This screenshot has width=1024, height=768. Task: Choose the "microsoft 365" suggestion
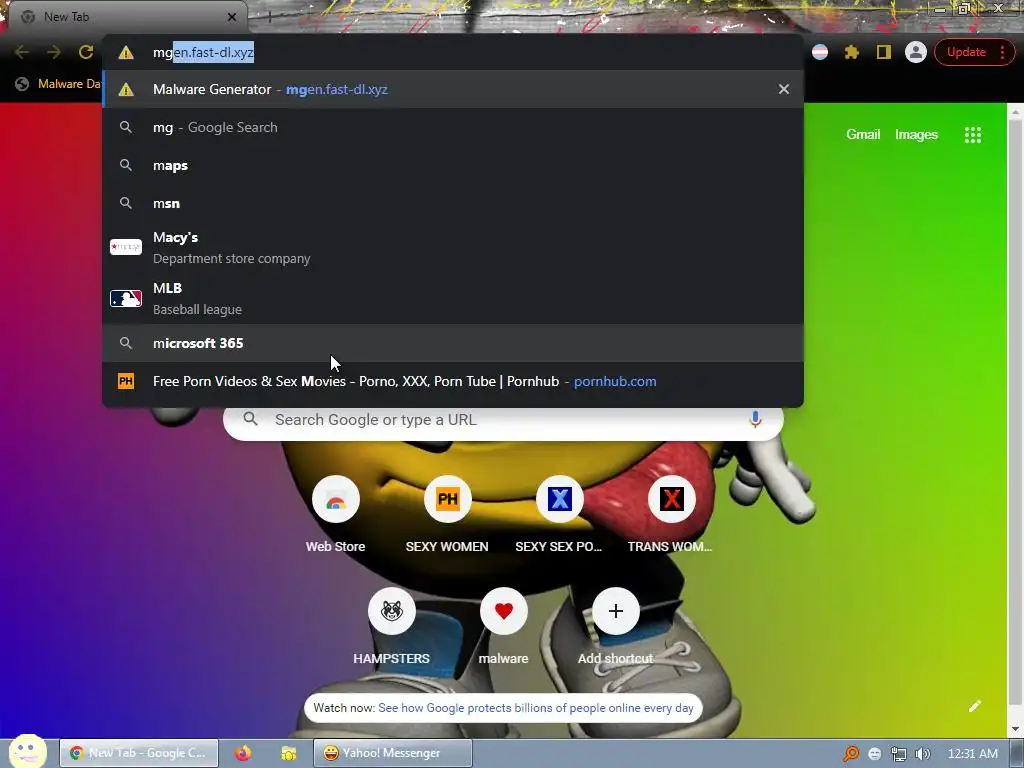coord(453,343)
